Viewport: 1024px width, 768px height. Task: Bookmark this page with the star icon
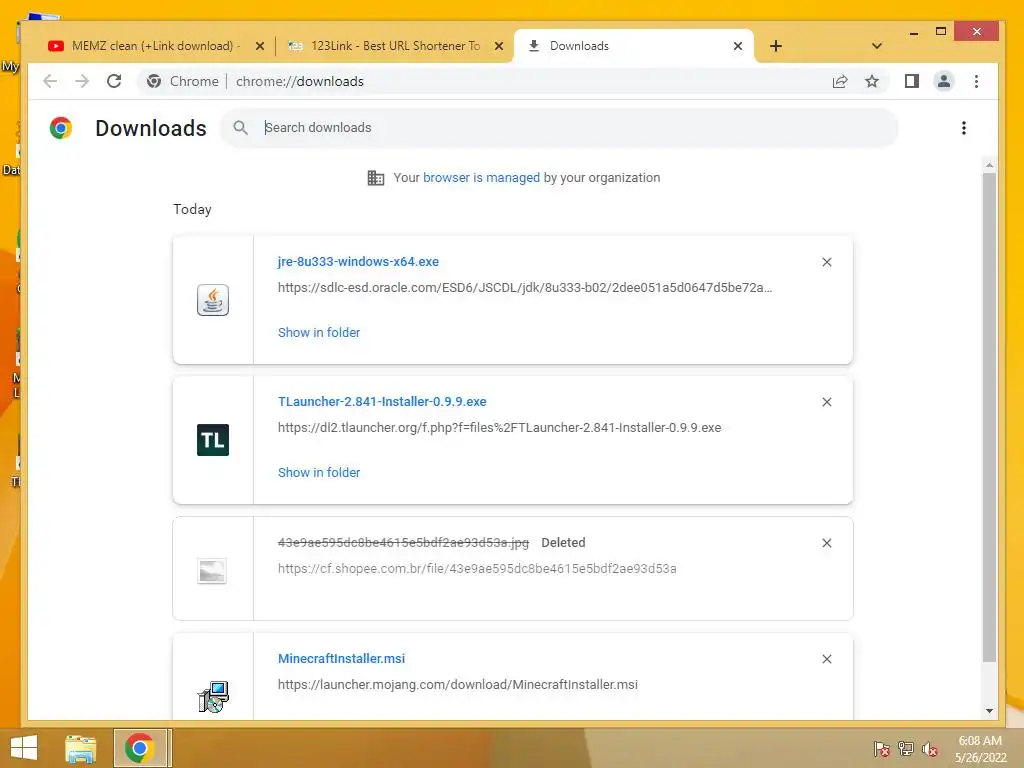click(x=872, y=81)
